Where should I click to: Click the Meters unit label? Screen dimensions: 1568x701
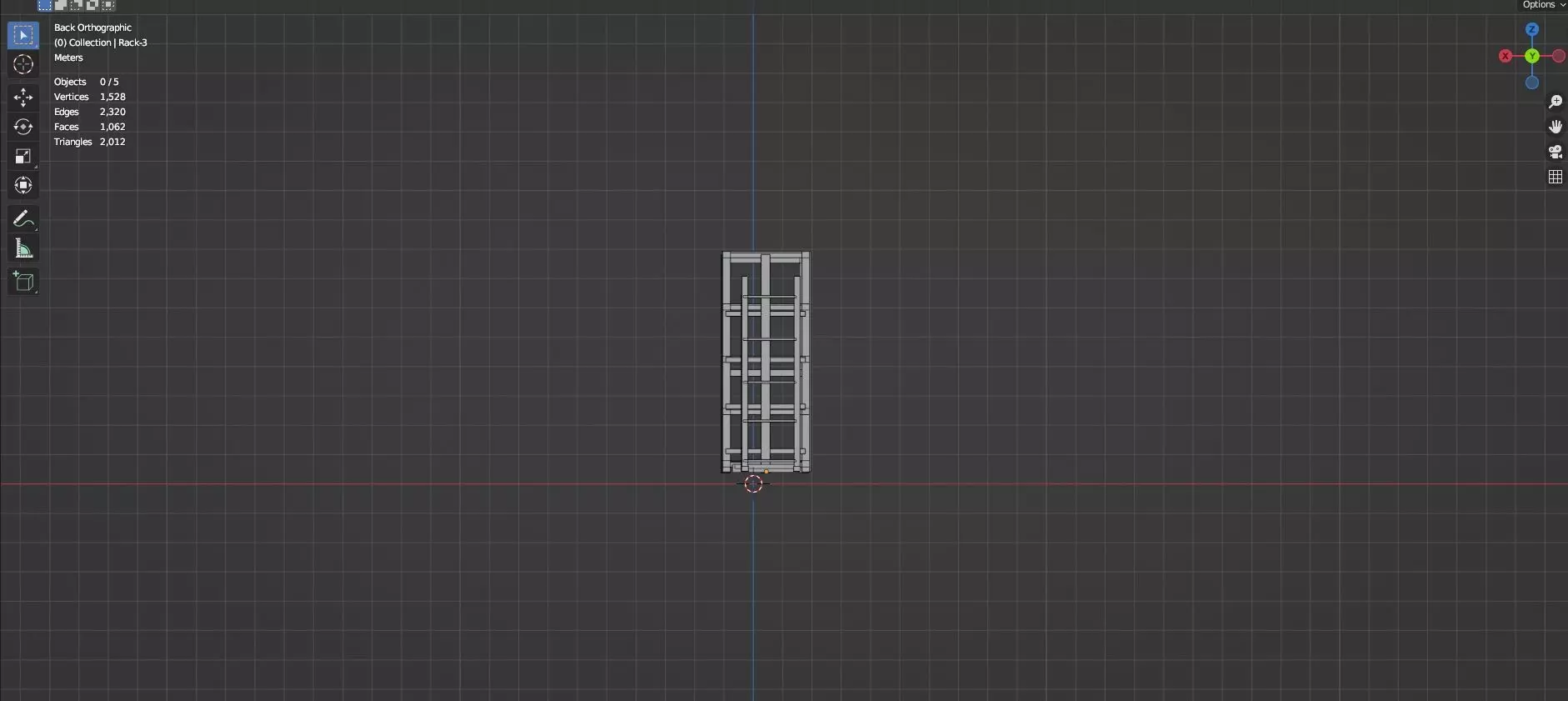[x=68, y=58]
